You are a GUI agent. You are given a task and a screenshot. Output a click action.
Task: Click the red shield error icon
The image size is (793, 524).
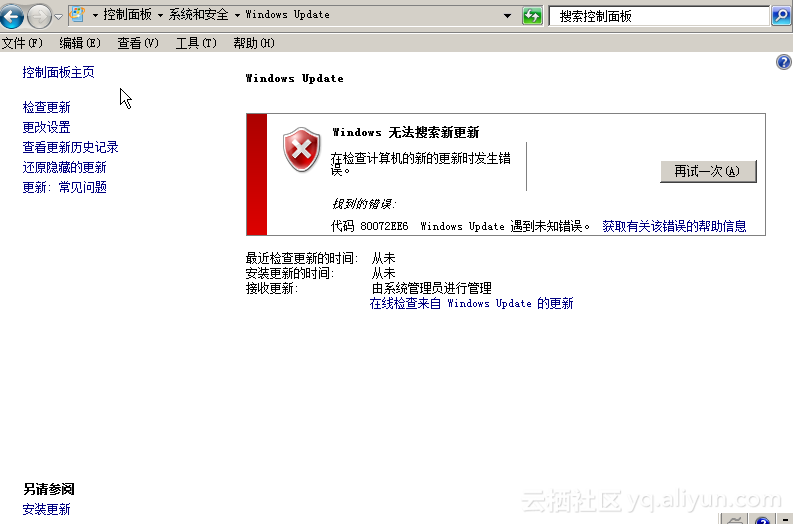(x=301, y=149)
